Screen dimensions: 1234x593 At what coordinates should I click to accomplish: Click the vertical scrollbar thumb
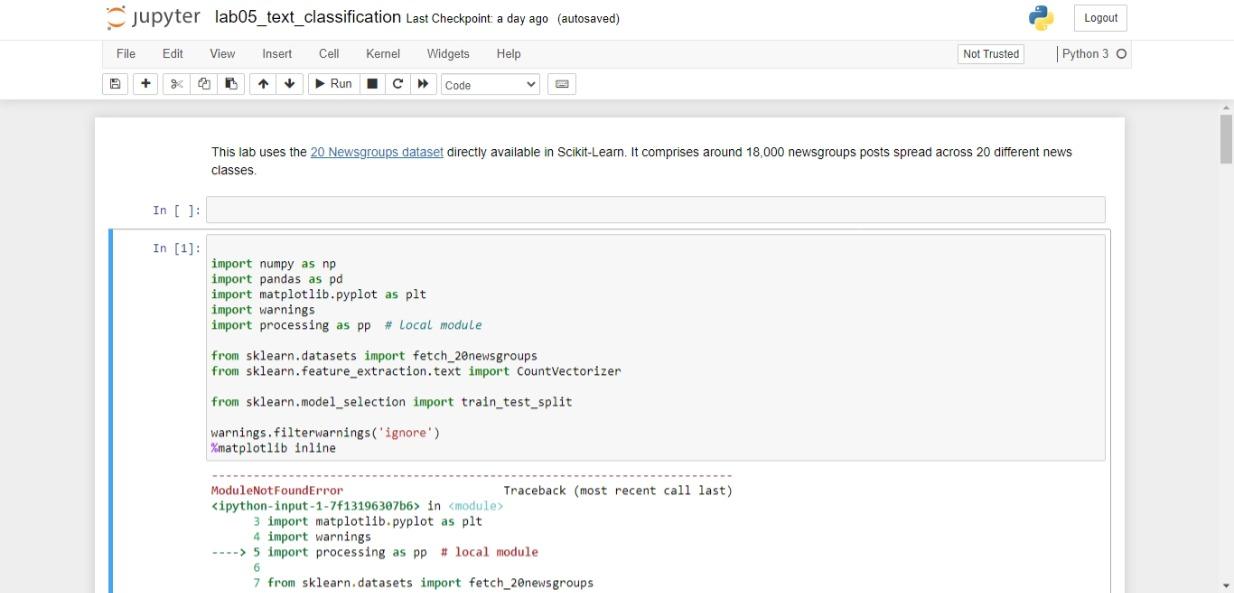1225,138
